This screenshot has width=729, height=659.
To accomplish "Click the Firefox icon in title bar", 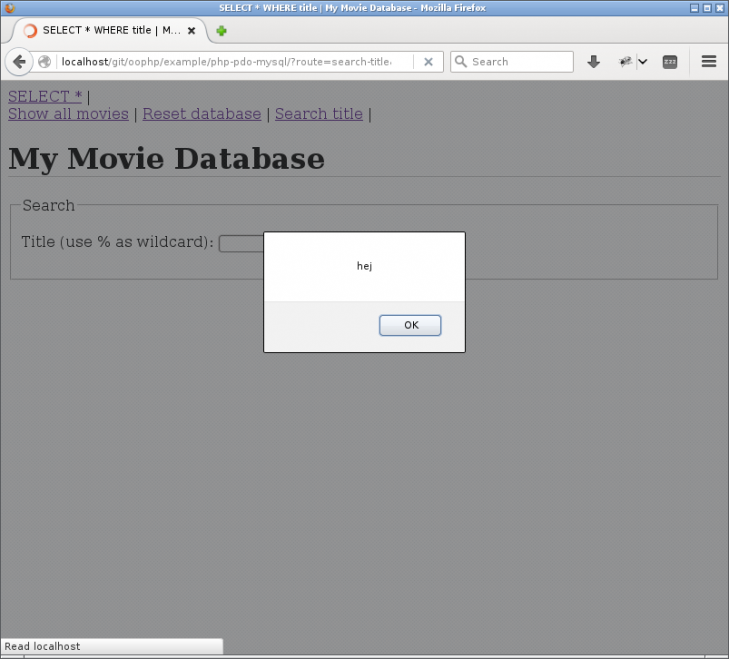I will [x=9, y=8].
